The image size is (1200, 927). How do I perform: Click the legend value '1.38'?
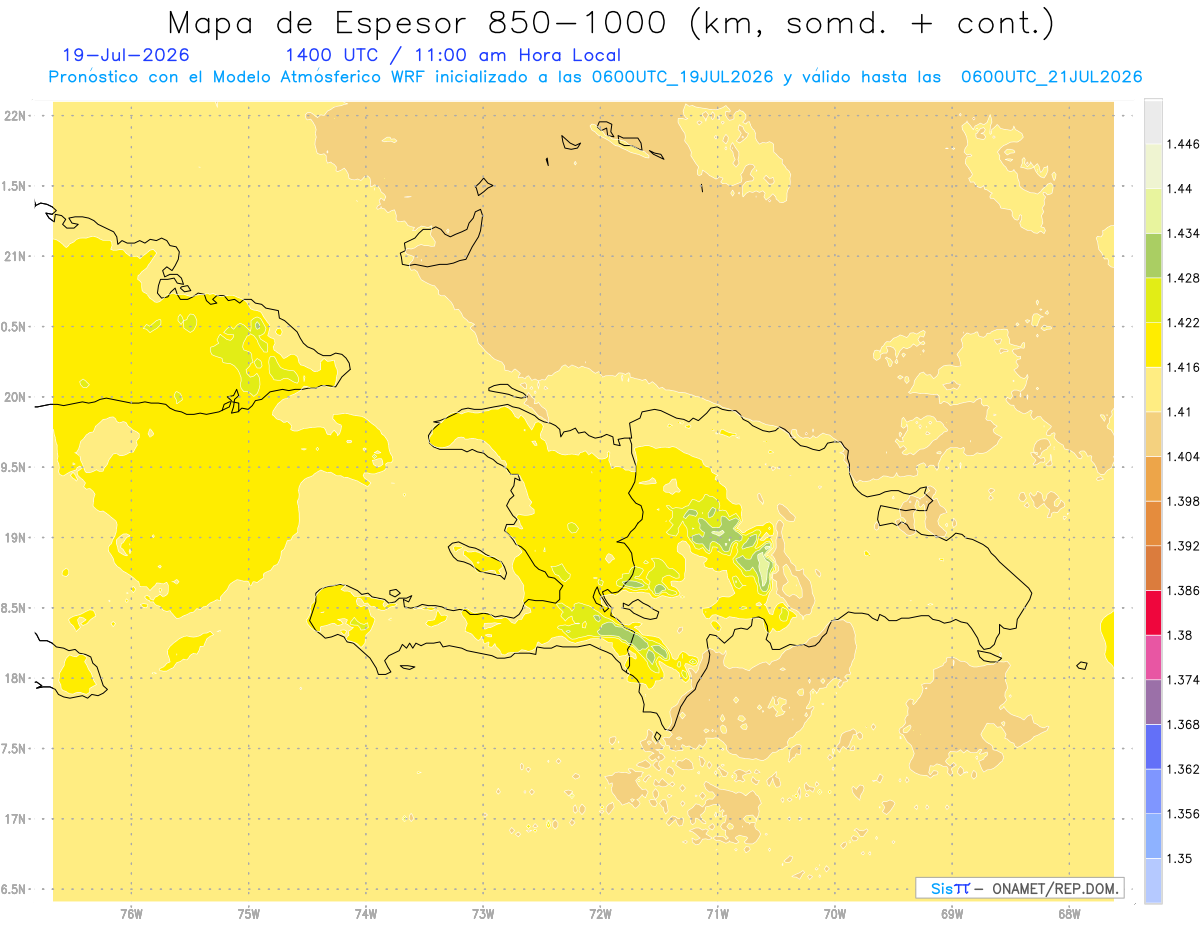(1179, 635)
